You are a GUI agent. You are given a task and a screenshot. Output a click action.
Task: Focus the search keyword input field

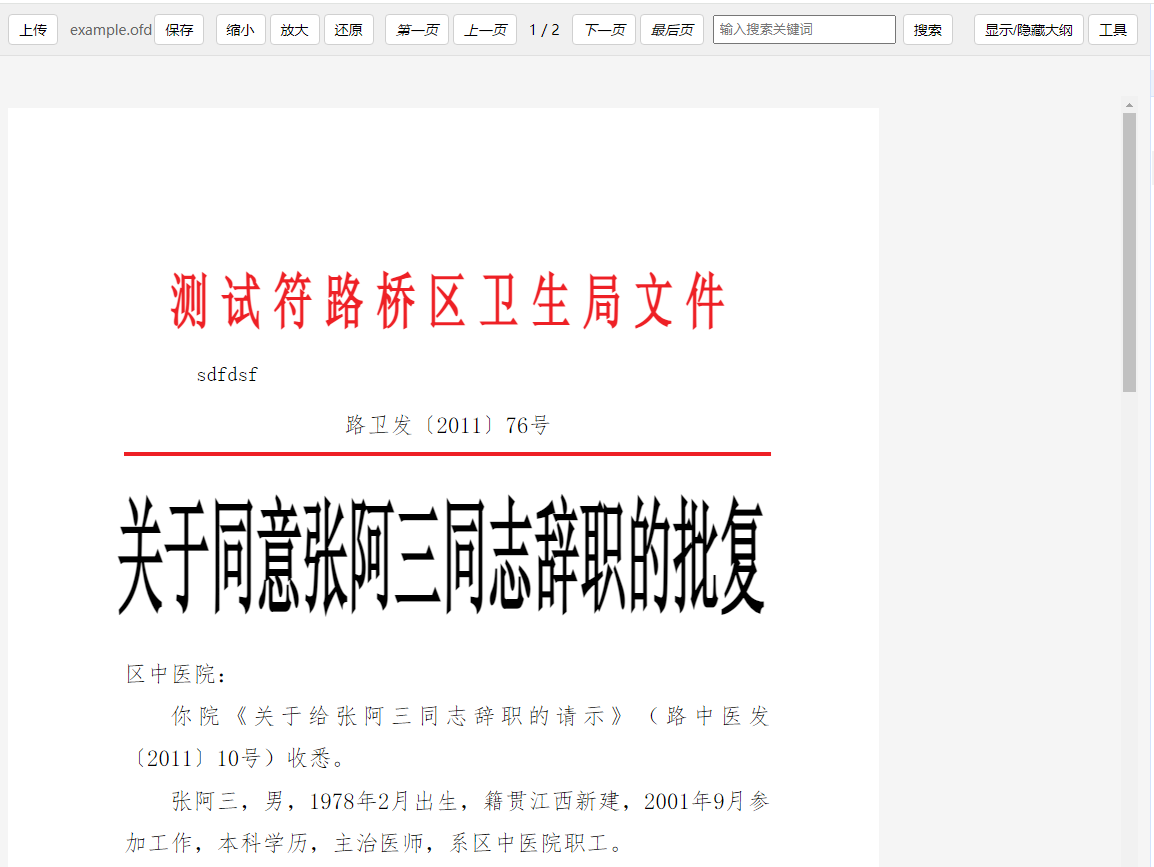(x=804, y=29)
